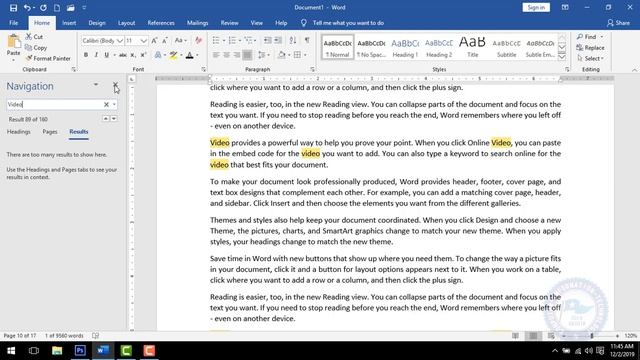Undo the last action
The width and height of the screenshot is (640, 360).
27,8
